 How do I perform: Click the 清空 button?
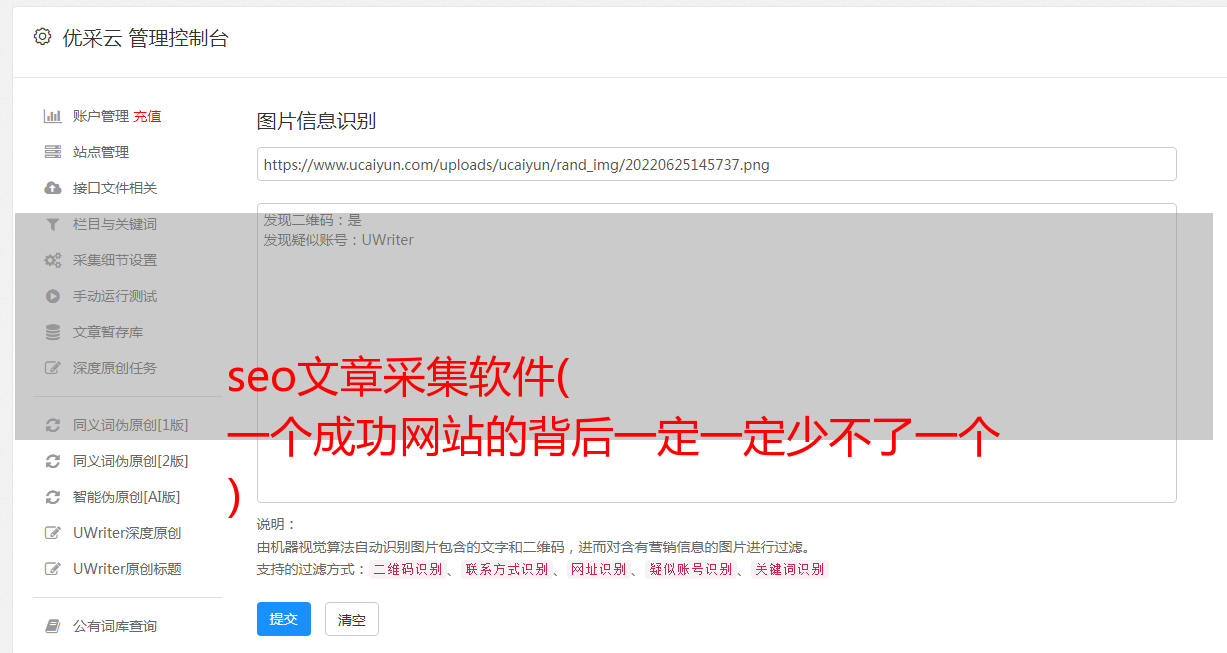[x=352, y=619]
